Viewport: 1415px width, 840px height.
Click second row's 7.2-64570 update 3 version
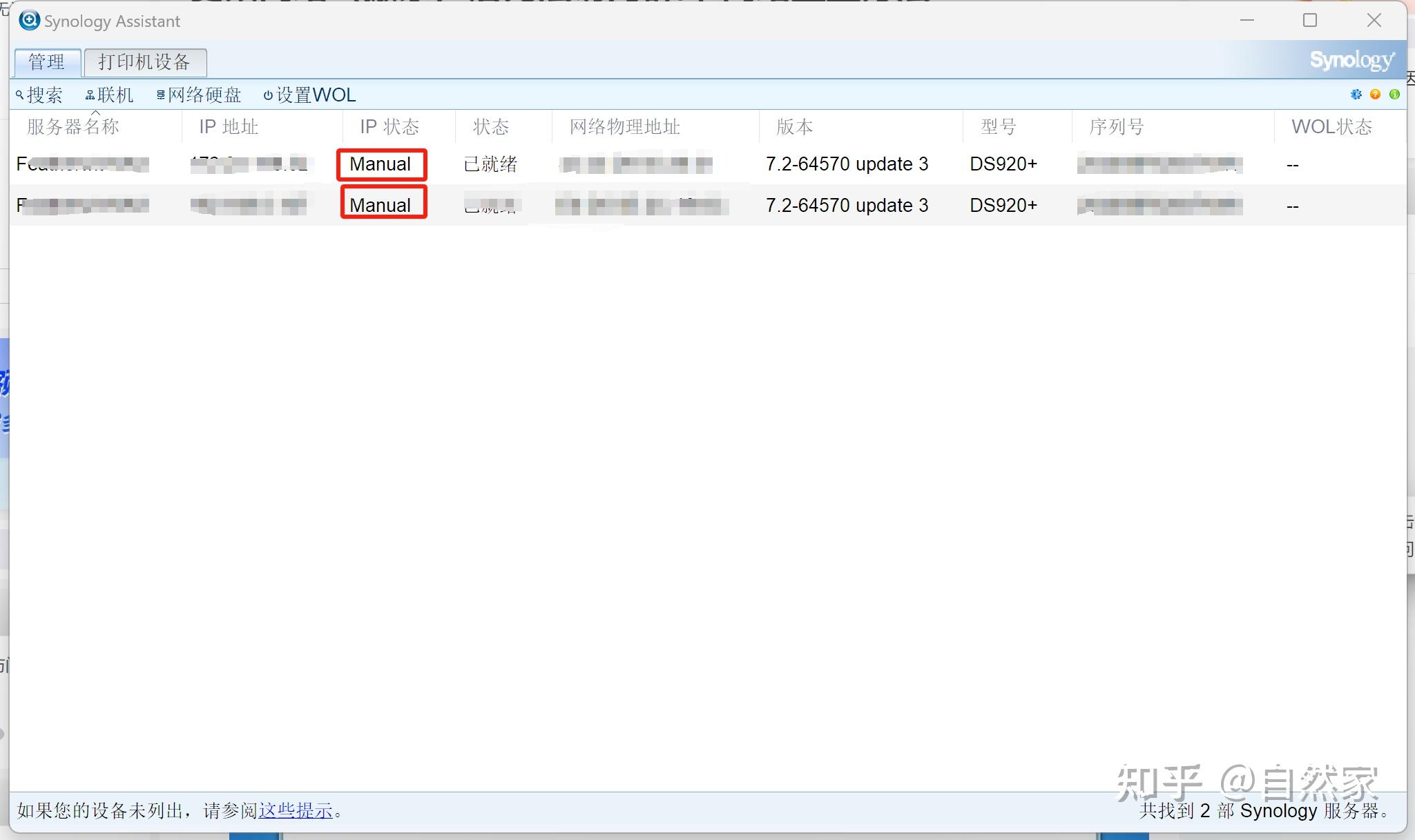[x=847, y=206]
